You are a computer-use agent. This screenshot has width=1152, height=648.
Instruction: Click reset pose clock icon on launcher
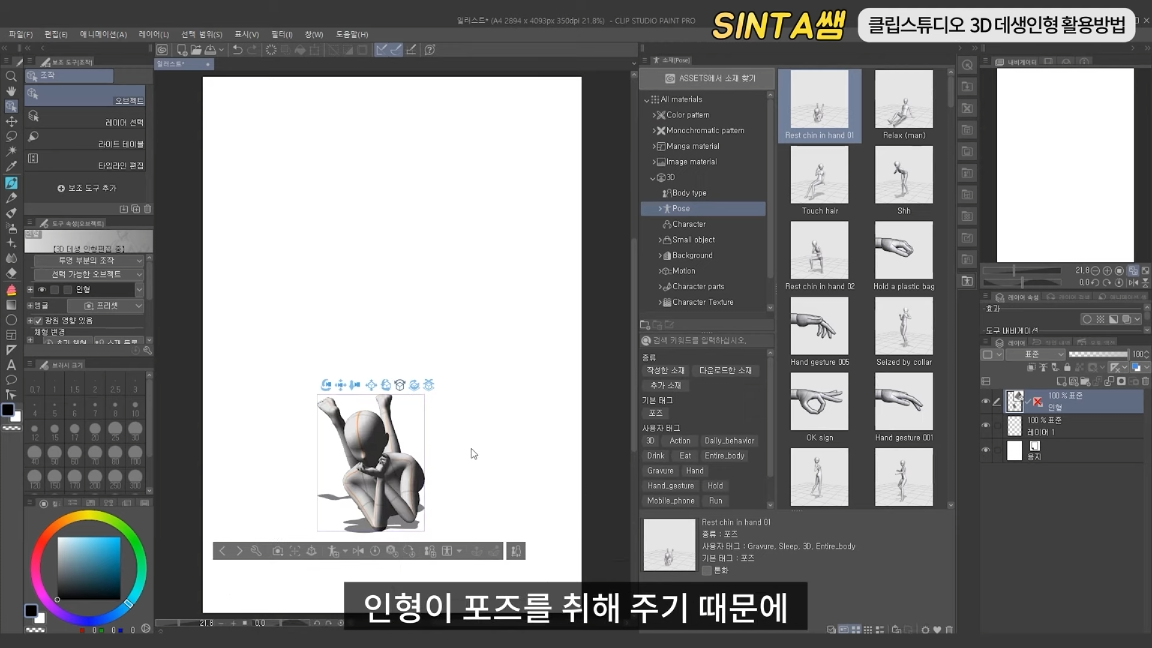pyautogui.click(x=375, y=551)
